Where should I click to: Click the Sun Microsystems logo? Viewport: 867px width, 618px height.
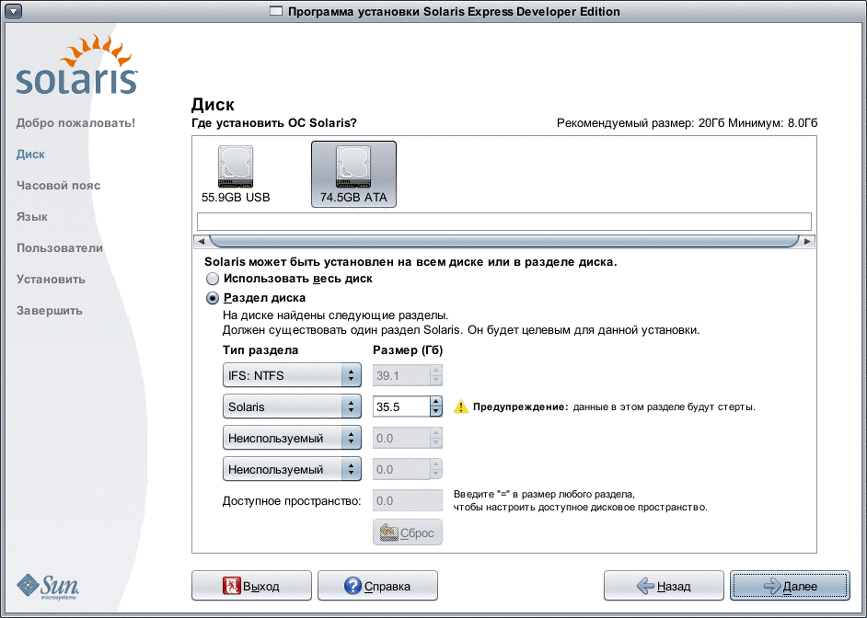point(48,586)
